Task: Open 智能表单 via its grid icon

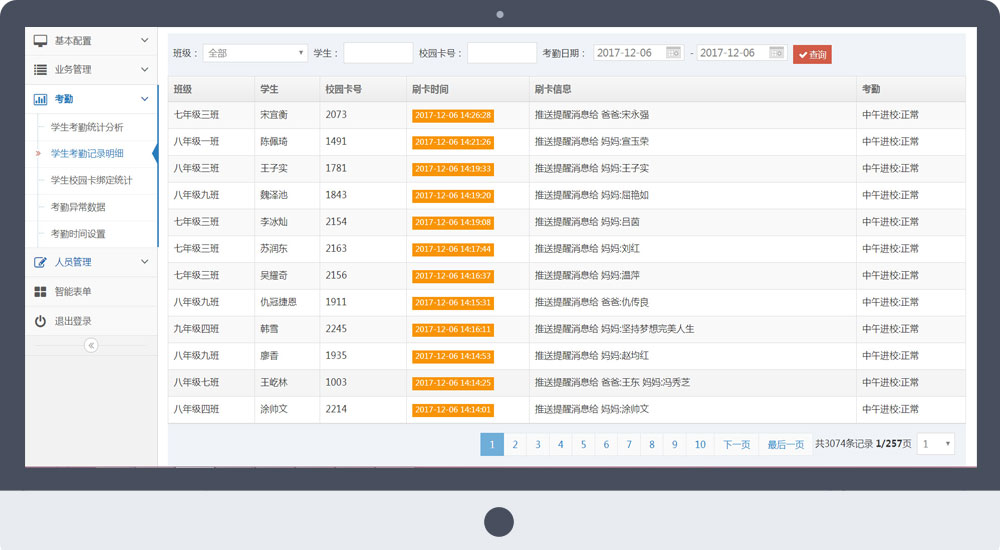Action: click(41, 292)
